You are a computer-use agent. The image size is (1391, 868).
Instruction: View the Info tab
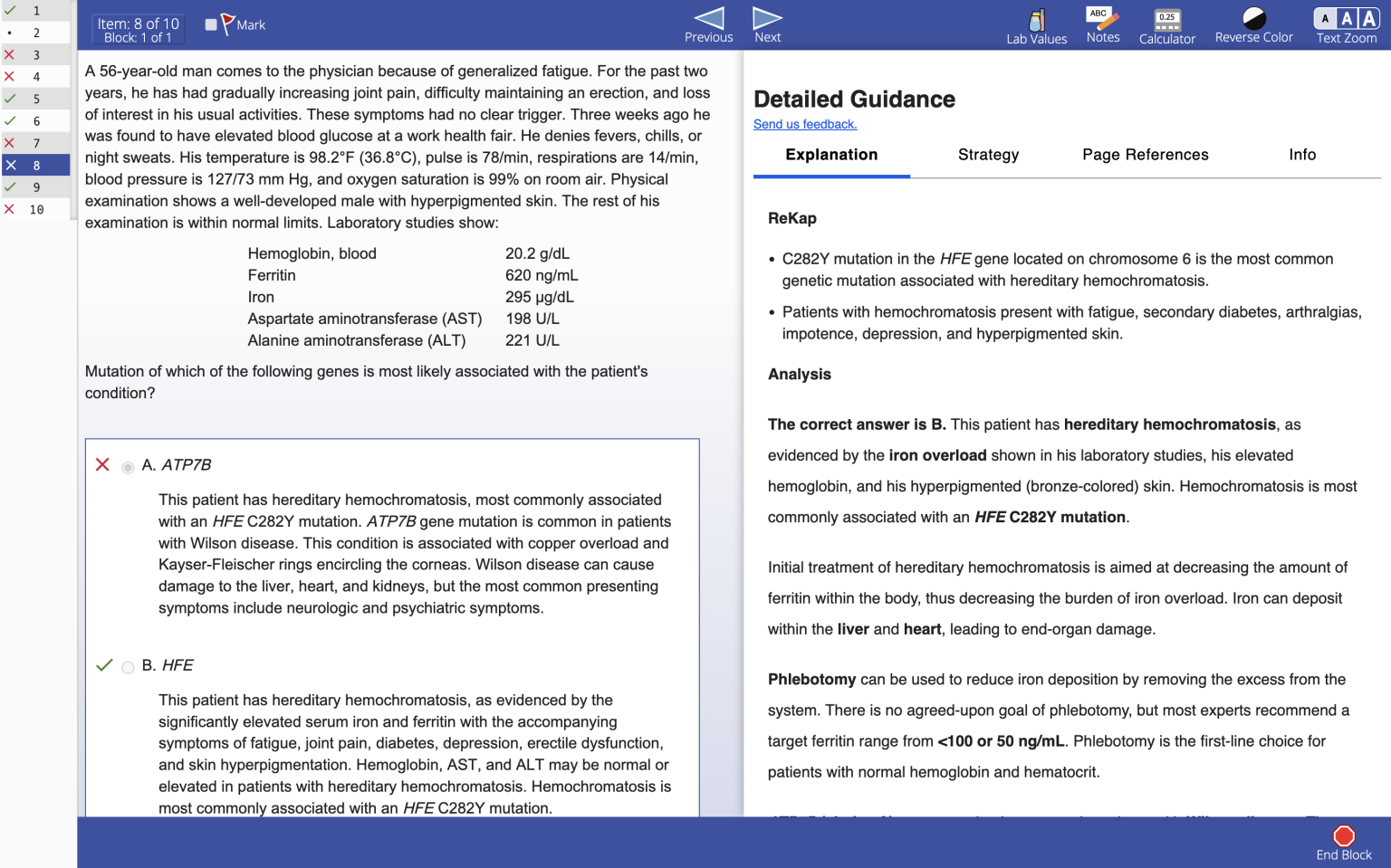click(x=1302, y=155)
